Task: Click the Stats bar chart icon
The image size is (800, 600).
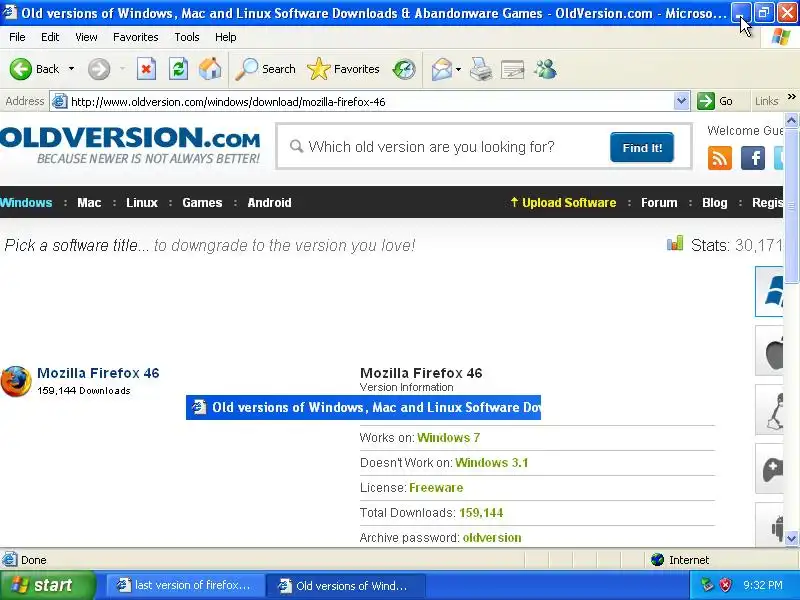Action: tap(675, 243)
